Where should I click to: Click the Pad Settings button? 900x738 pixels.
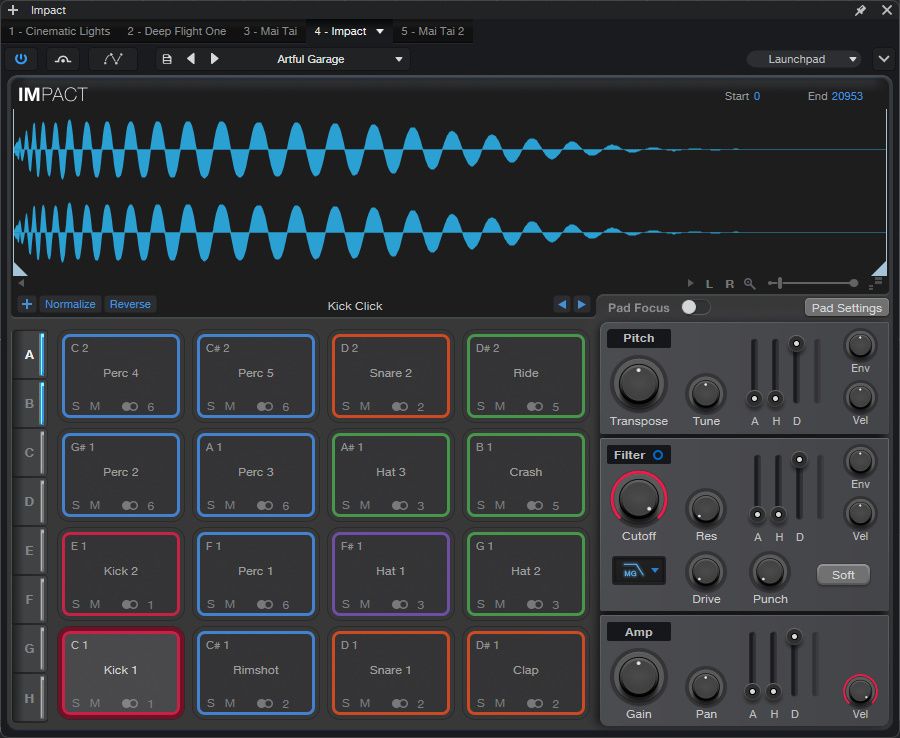click(846, 308)
